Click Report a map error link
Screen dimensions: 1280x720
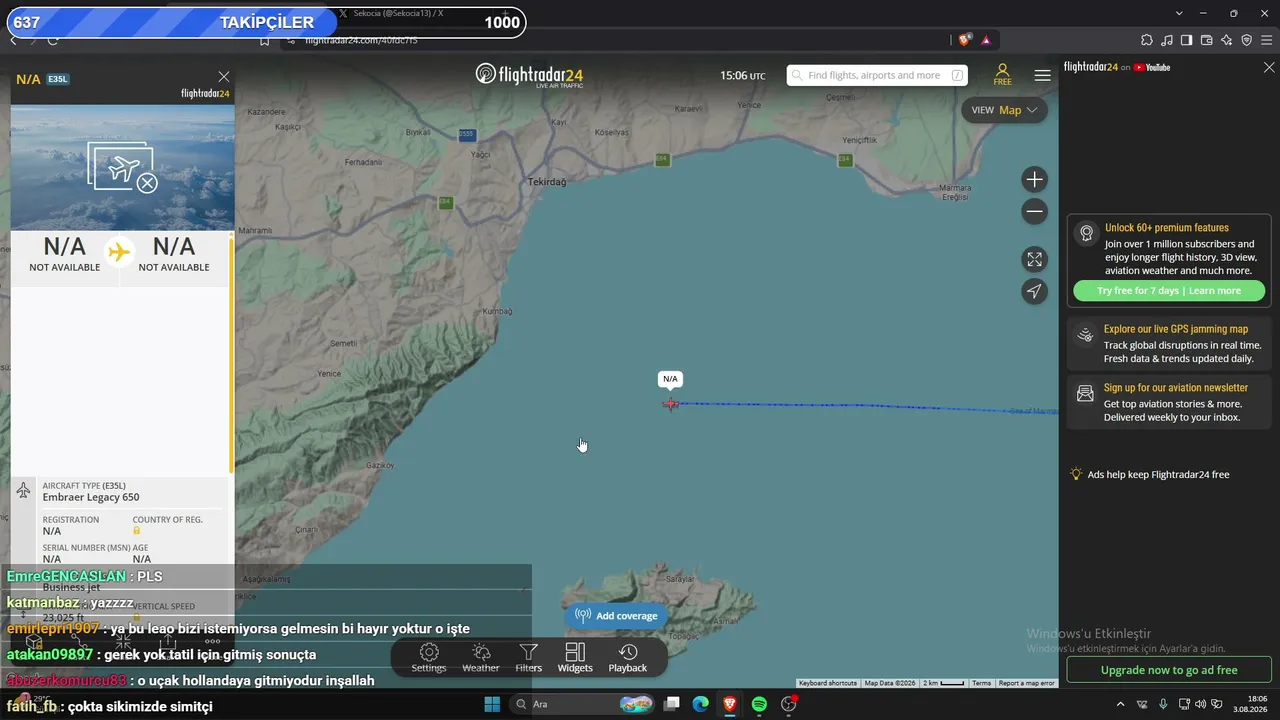pos(1026,683)
